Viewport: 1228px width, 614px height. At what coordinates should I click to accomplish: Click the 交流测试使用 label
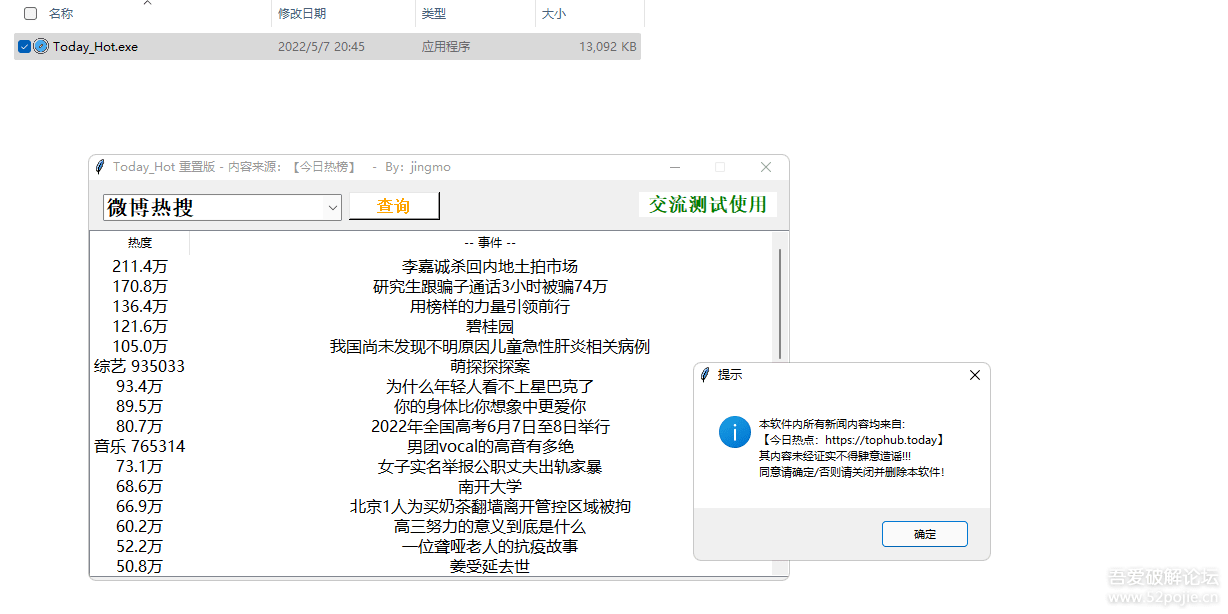tap(707, 203)
